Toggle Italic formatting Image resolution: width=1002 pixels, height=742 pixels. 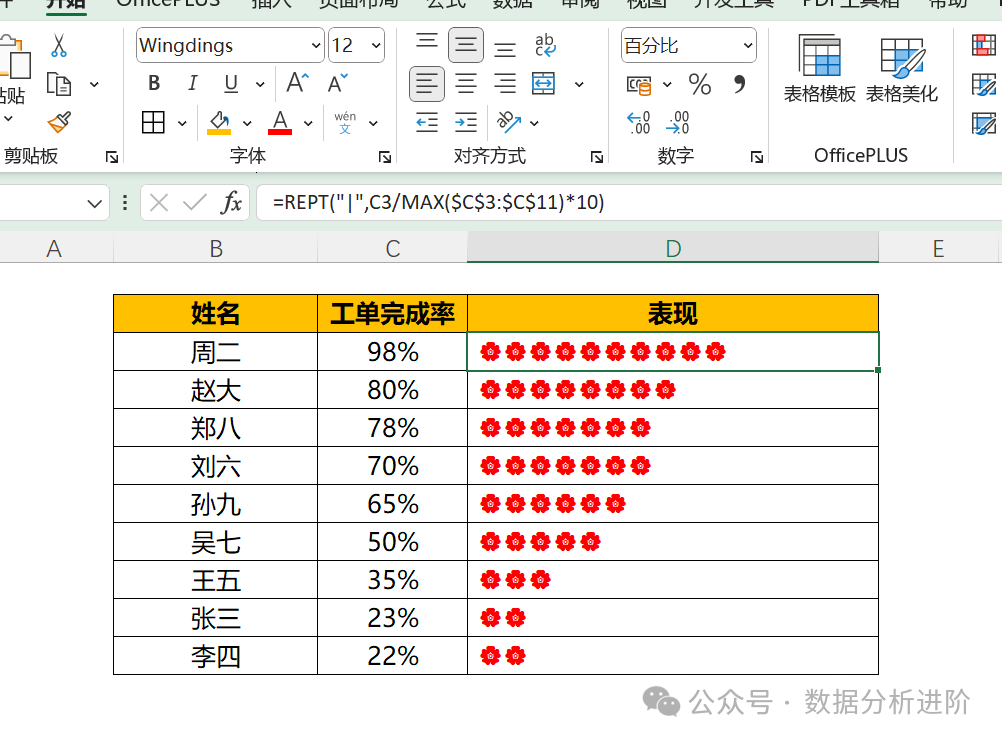(x=193, y=84)
